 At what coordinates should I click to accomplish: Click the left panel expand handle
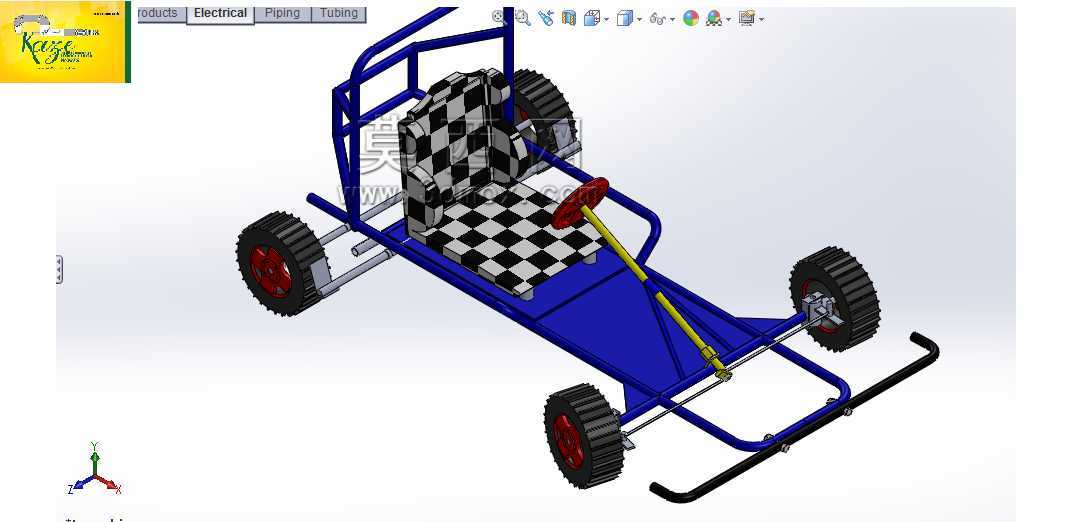(59, 270)
